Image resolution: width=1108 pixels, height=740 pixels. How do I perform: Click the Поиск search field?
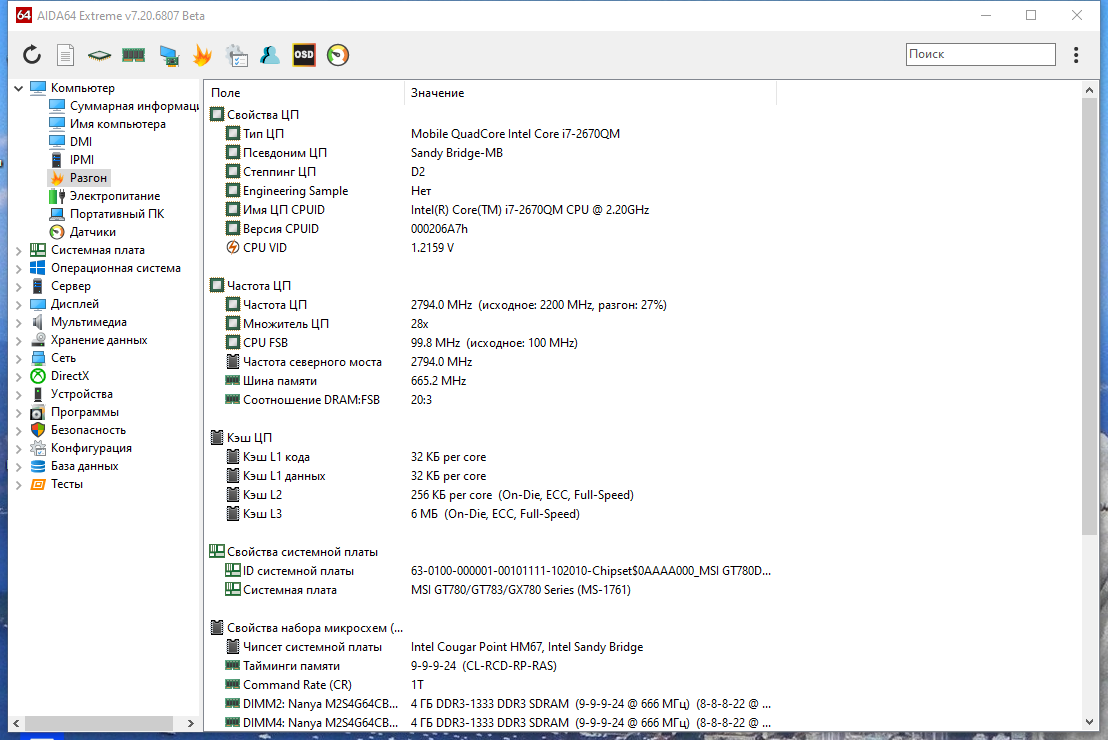point(981,54)
